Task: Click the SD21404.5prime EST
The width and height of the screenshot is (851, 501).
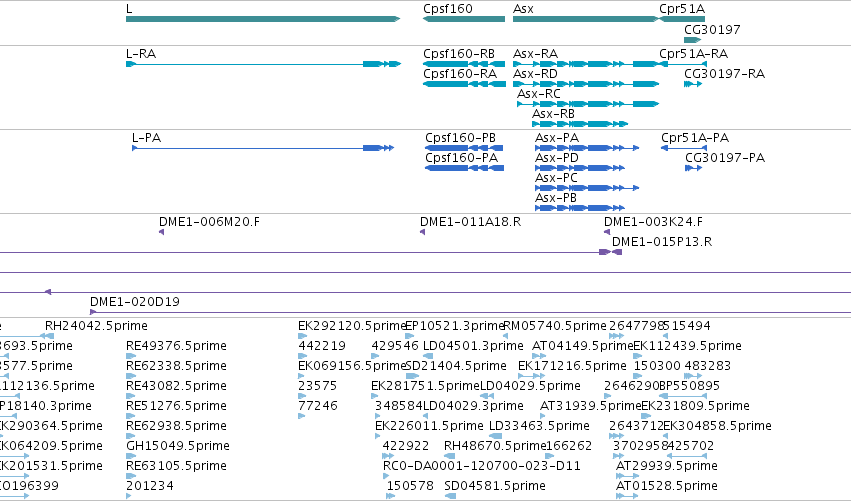Action: (456, 366)
